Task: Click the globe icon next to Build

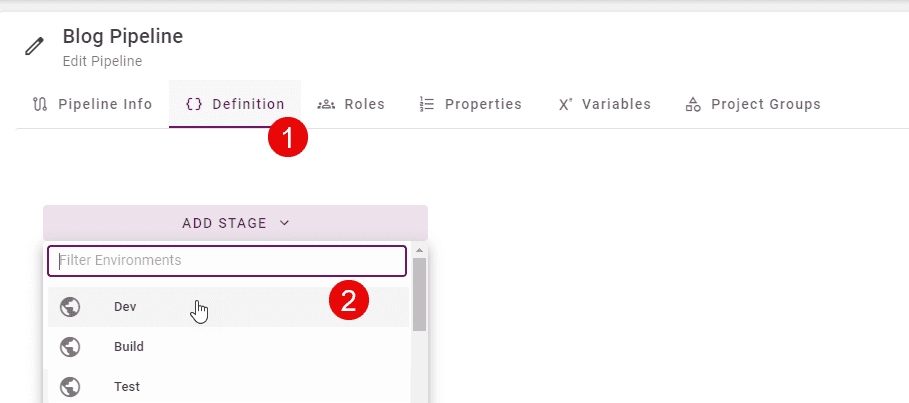Action: (70, 347)
